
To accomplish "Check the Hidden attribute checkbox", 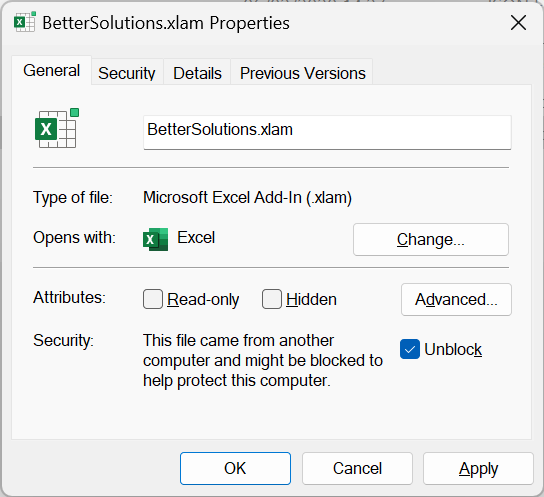I will click(x=272, y=299).
